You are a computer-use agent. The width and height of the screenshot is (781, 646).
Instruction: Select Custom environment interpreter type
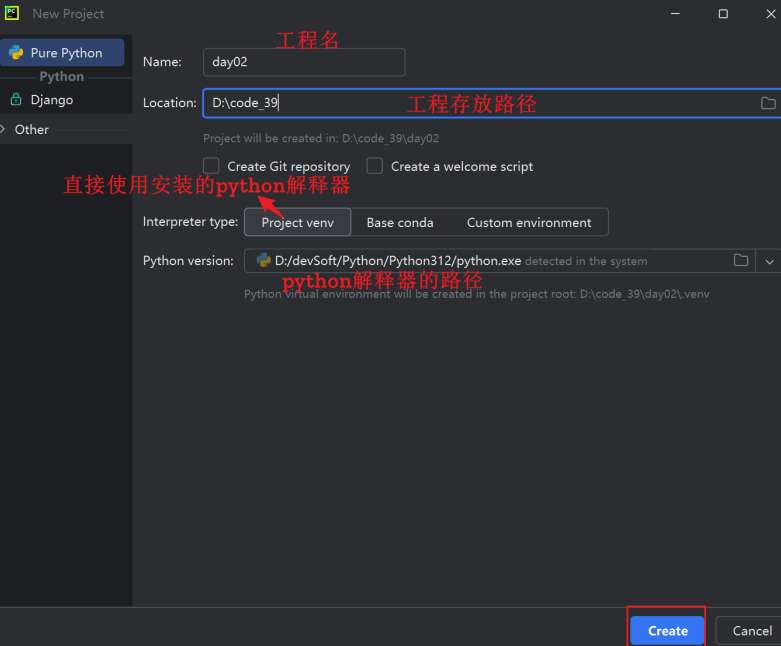pyautogui.click(x=529, y=222)
